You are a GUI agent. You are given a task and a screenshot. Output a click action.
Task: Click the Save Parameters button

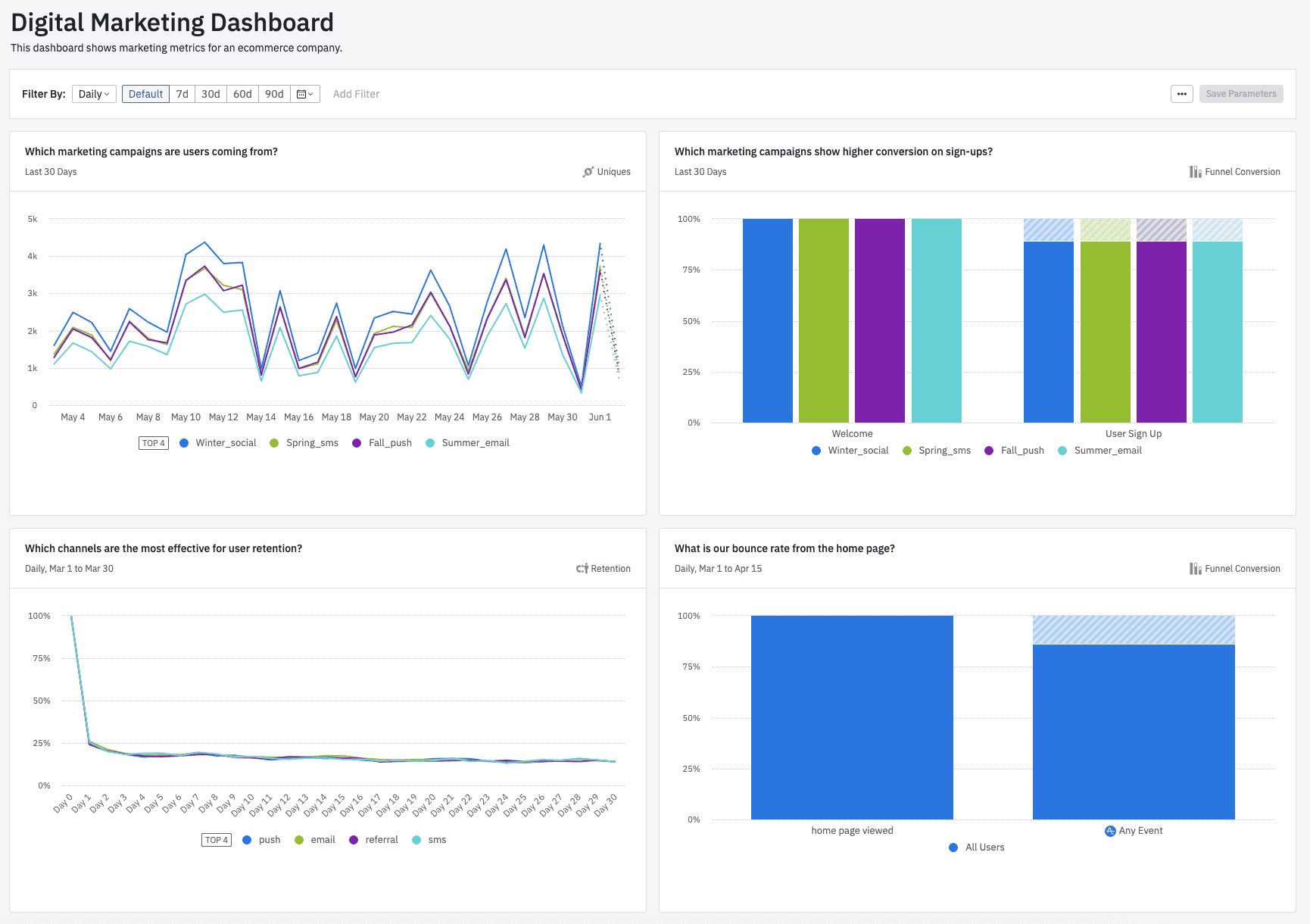point(1240,93)
